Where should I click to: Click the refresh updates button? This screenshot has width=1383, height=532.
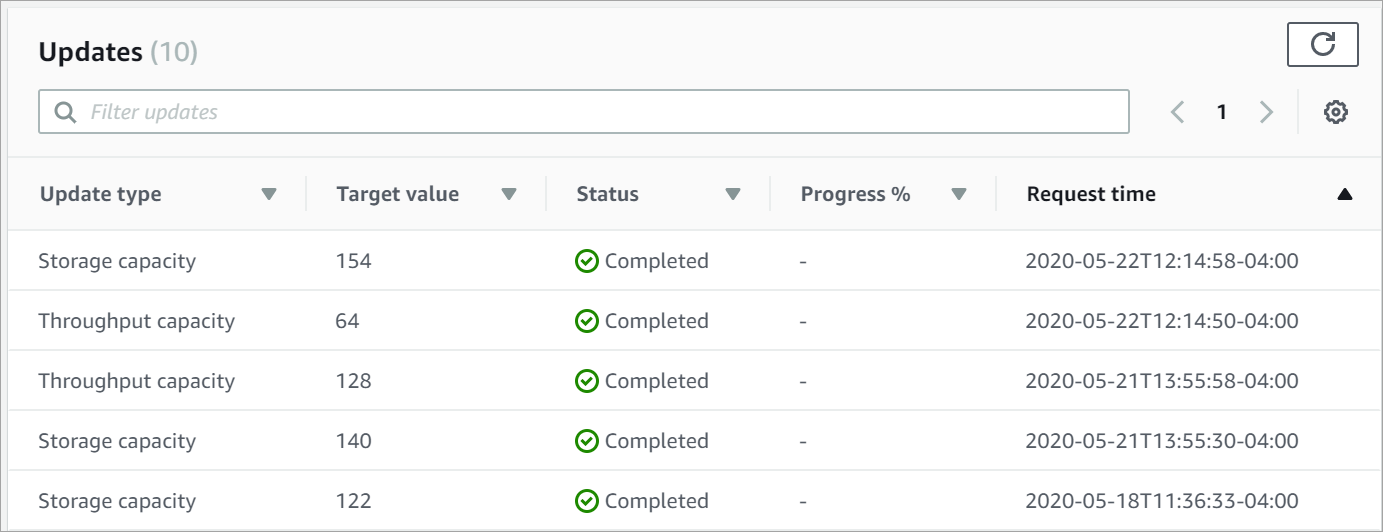pos(1322,45)
